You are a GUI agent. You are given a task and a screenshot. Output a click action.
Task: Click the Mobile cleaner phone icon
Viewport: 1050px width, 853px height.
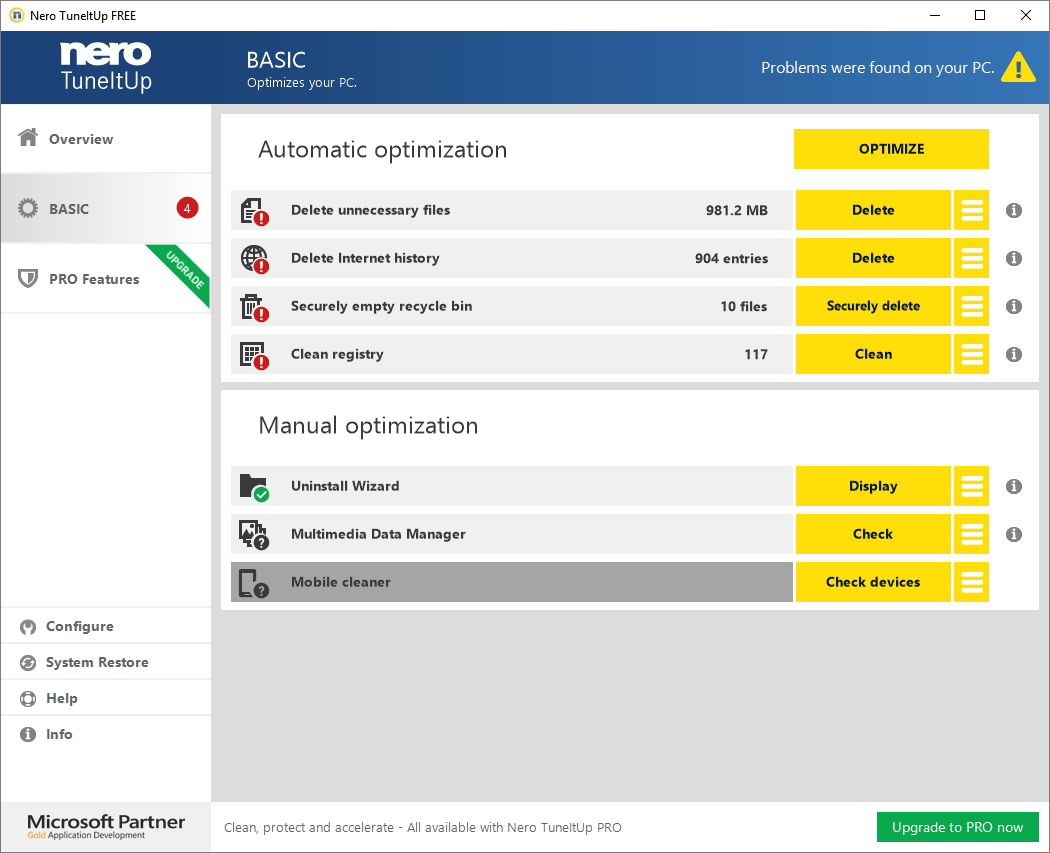(254, 583)
